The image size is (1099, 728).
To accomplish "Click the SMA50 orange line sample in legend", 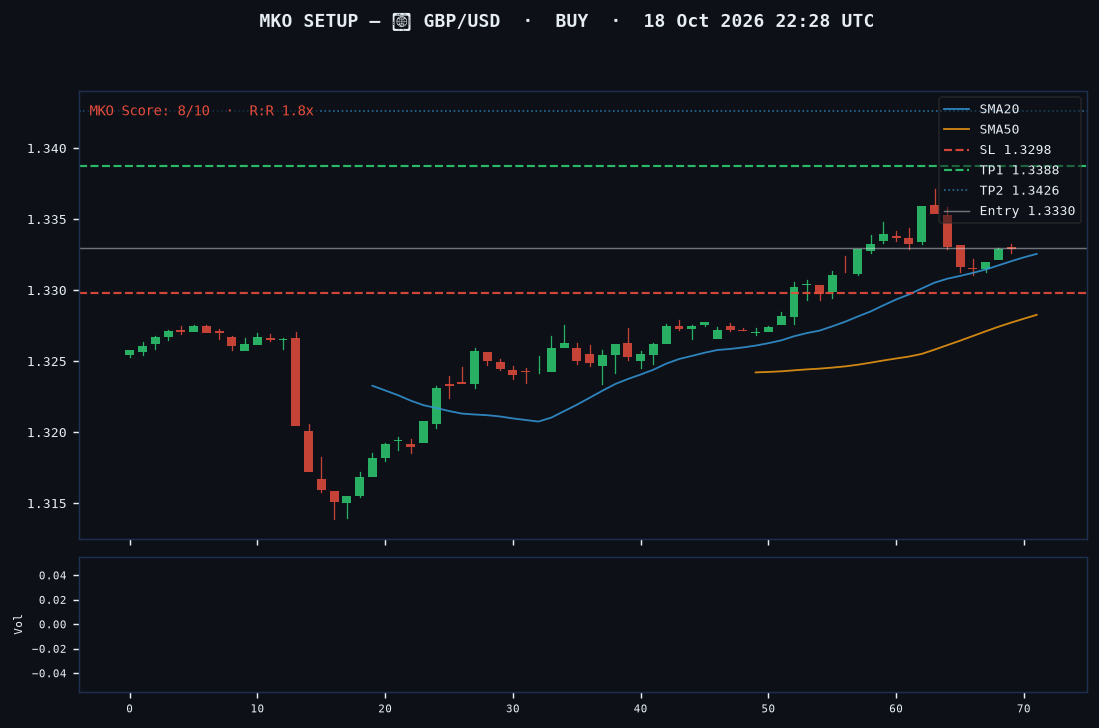I will pos(957,130).
